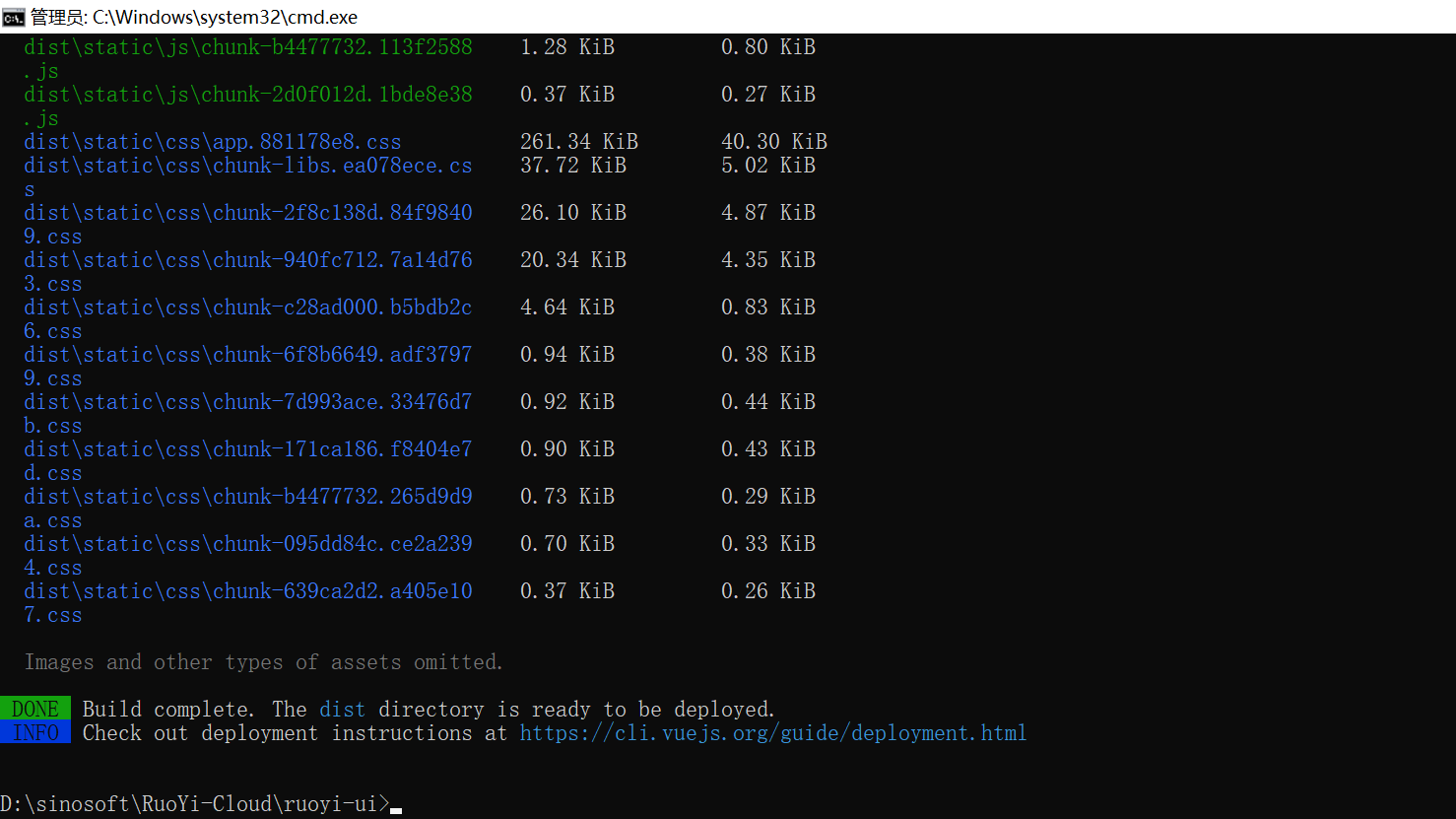Viewport: 1456px width, 819px height.
Task: Select file path chunk-b4477732.265d9d9
Action: click(x=248, y=497)
